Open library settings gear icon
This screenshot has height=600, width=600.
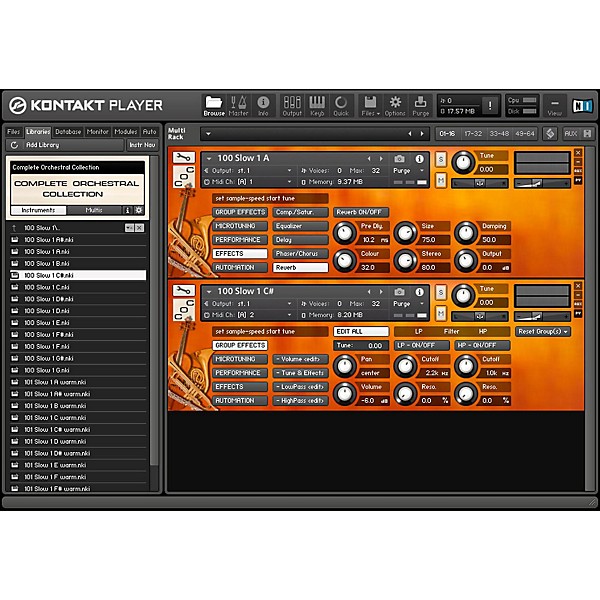(139, 210)
